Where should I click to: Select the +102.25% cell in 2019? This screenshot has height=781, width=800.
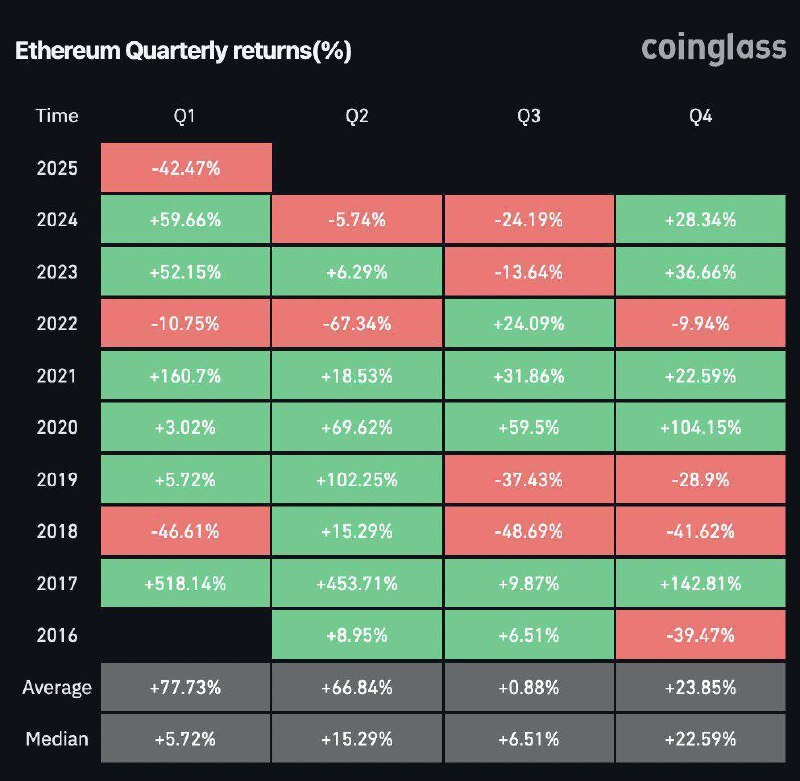357,480
